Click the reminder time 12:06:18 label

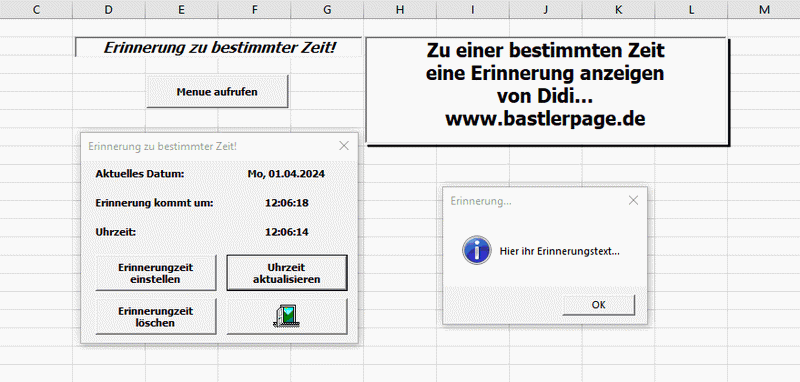click(x=287, y=203)
